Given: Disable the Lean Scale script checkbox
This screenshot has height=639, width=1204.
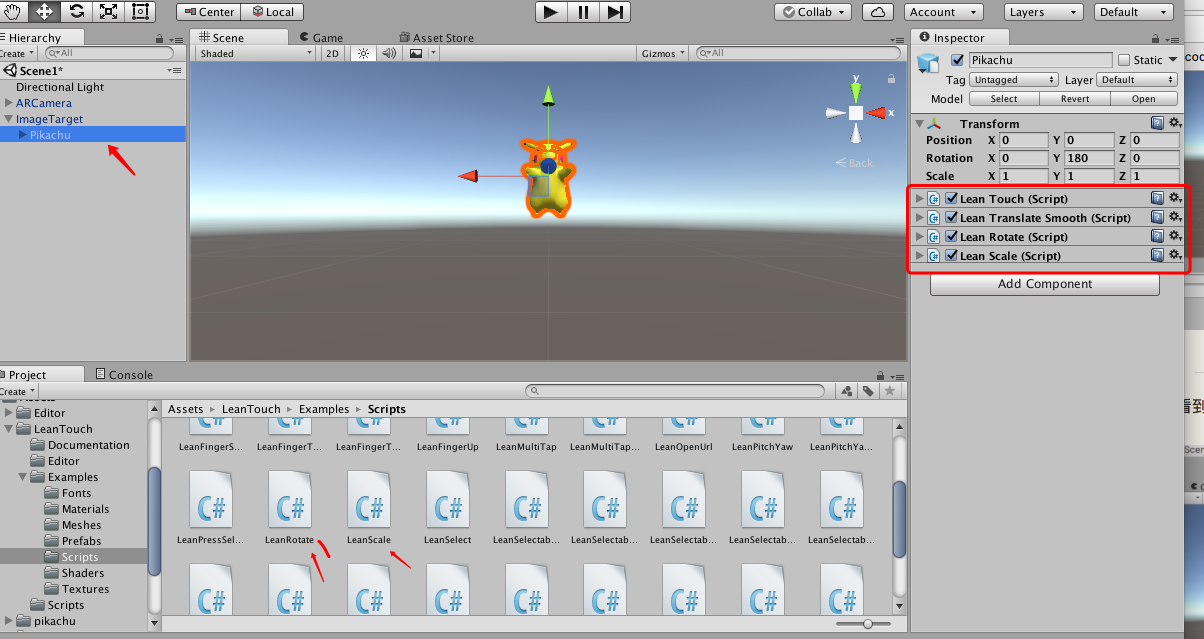Looking at the screenshot, I should [951, 255].
